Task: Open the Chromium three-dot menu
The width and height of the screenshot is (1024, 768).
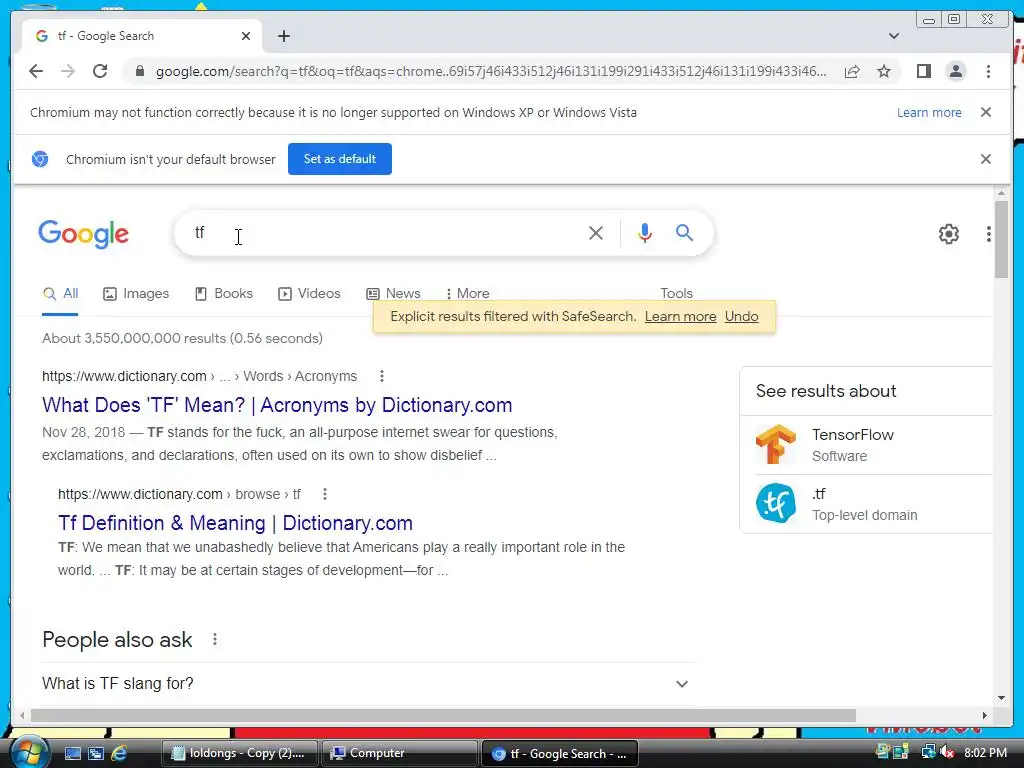Action: click(x=988, y=71)
